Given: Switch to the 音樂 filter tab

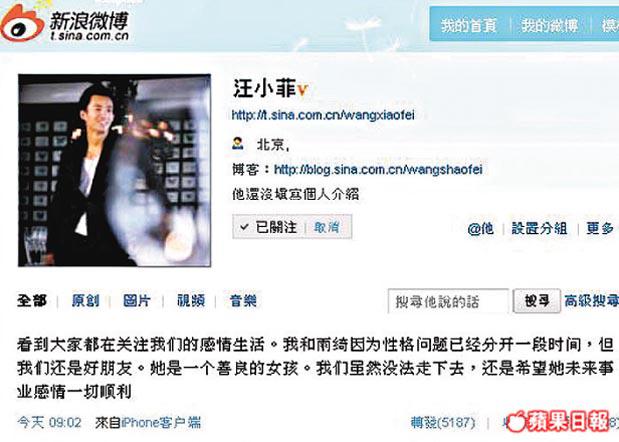Looking at the screenshot, I should (x=243, y=301).
